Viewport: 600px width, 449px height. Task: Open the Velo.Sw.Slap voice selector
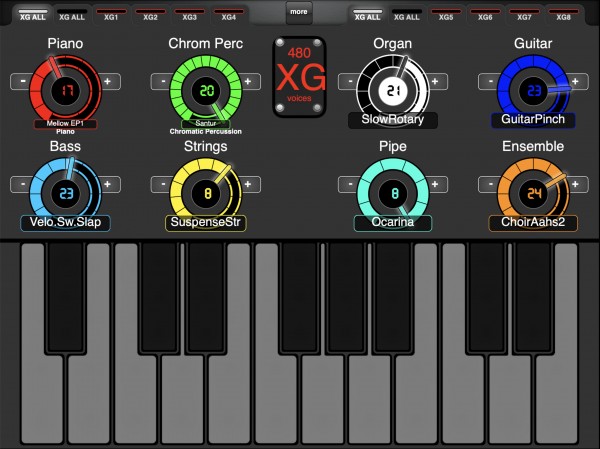[65, 223]
